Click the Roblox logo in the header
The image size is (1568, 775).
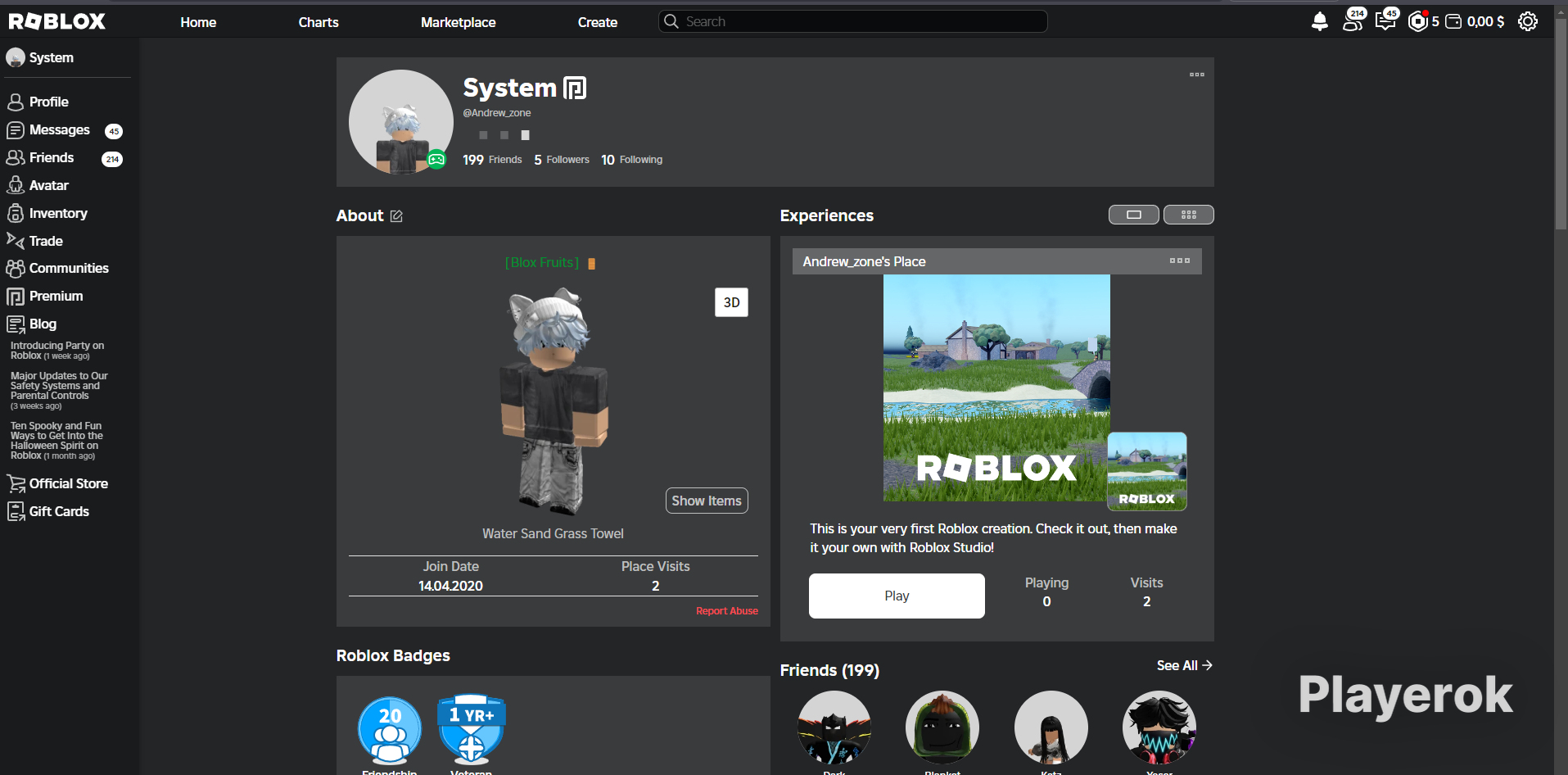(56, 21)
